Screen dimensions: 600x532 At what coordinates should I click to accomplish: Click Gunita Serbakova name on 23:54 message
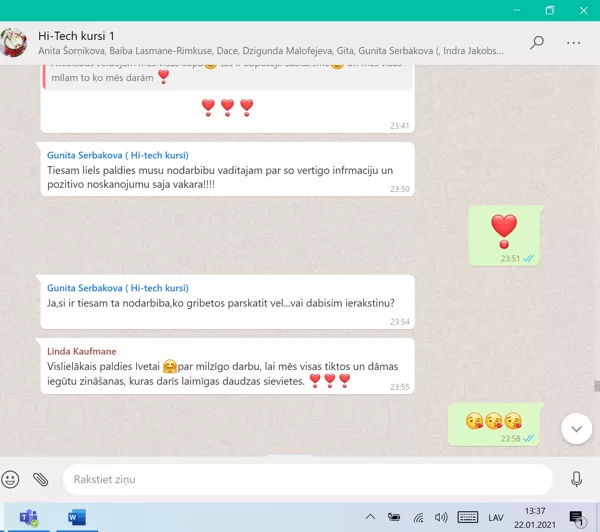pyautogui.click(x=118, y=288)
